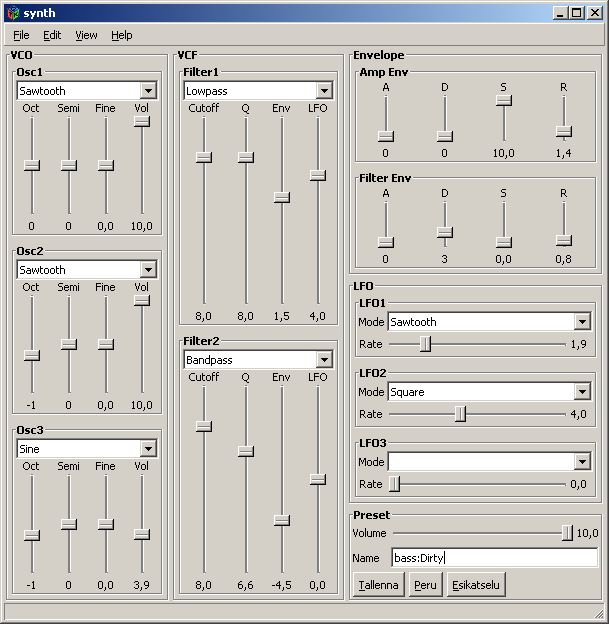Click the Osc1 Fine slider handle
The width and height of the screenshot is (609, 624).
click(x=106, y=165)
